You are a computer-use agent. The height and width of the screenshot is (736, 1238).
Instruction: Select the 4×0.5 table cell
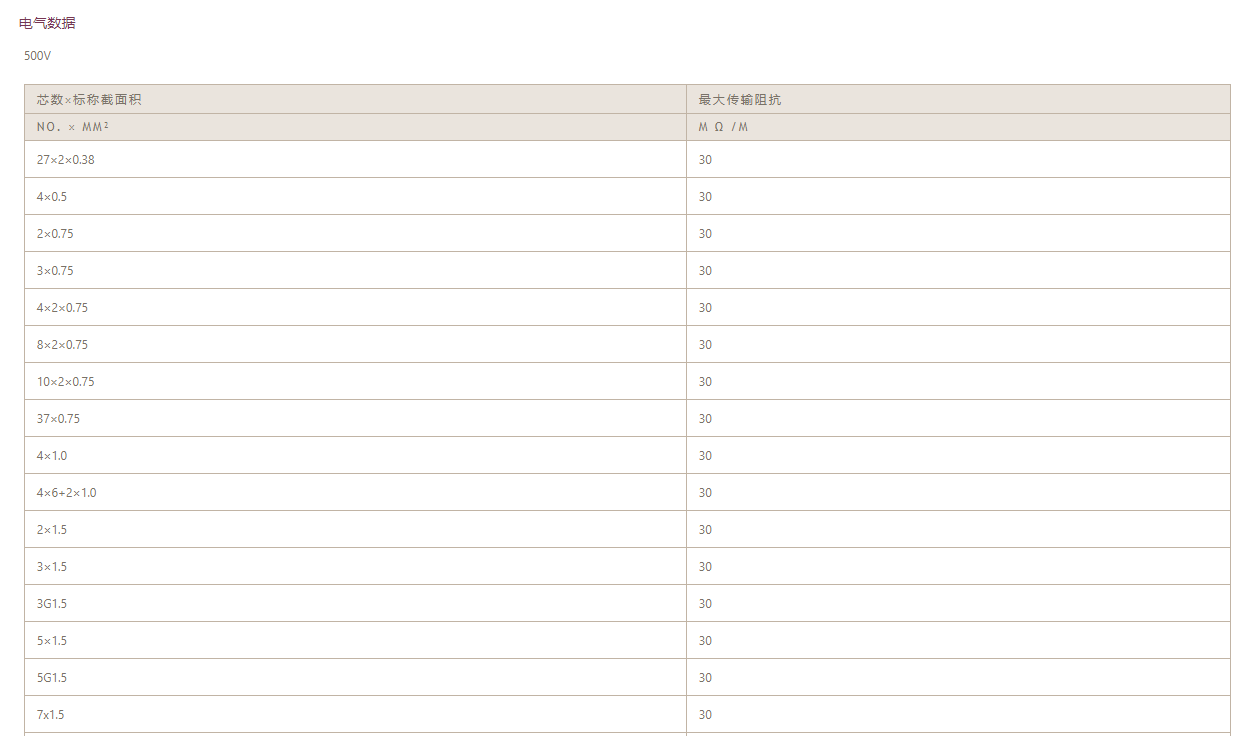click(x=52, y=197)
